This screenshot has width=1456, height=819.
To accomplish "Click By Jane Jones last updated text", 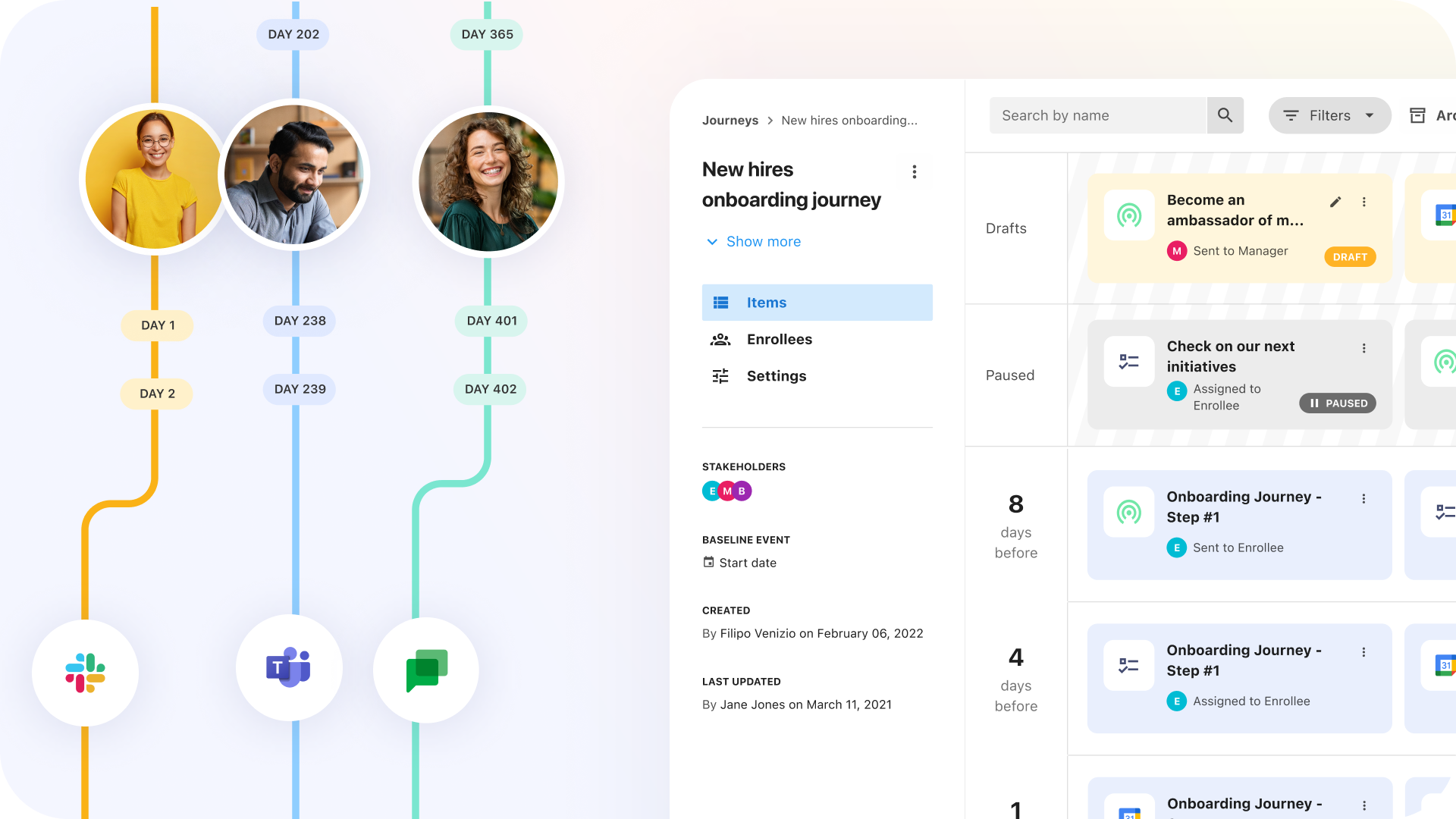I will 797,704.
